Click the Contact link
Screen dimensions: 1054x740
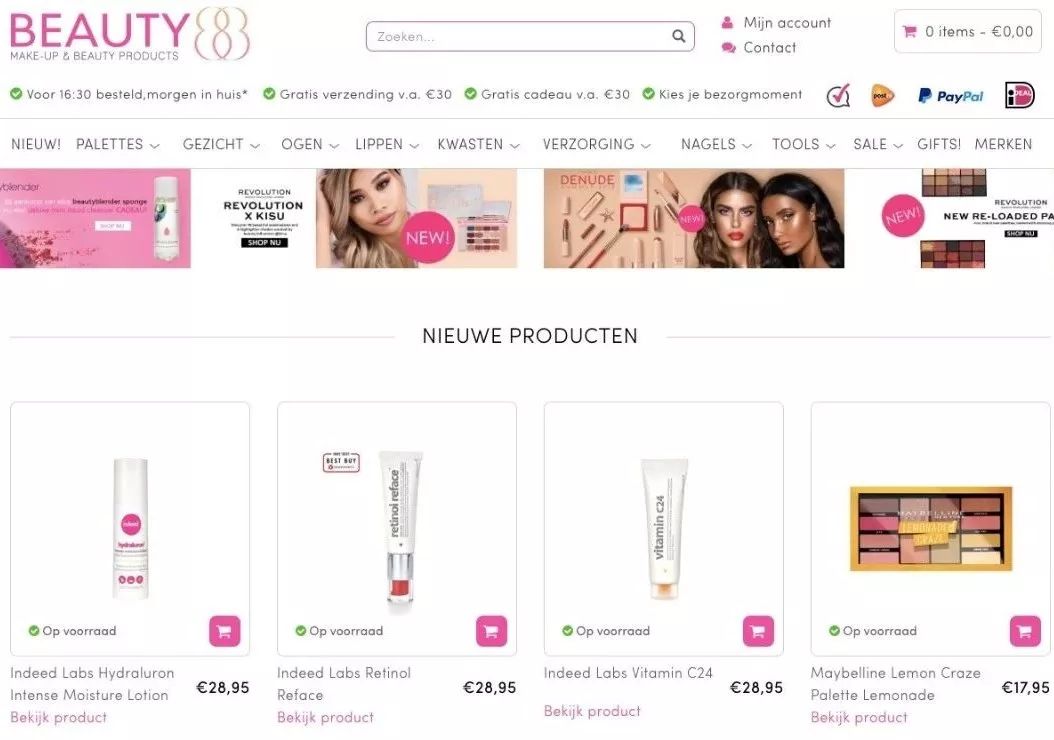click(x=770, y=48)
